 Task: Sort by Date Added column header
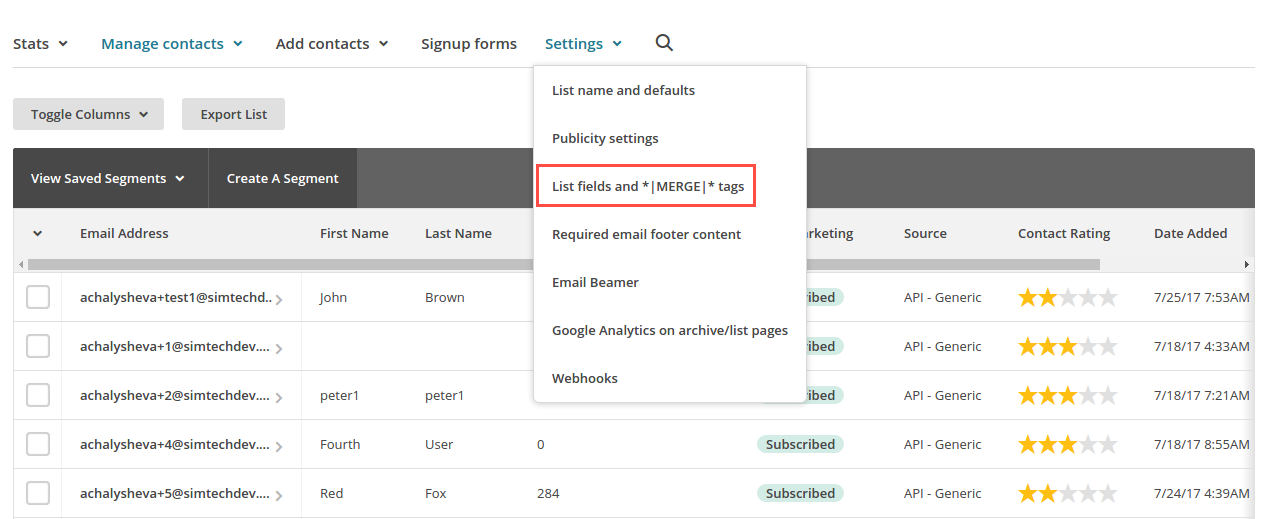click(x=1190, y=233)
